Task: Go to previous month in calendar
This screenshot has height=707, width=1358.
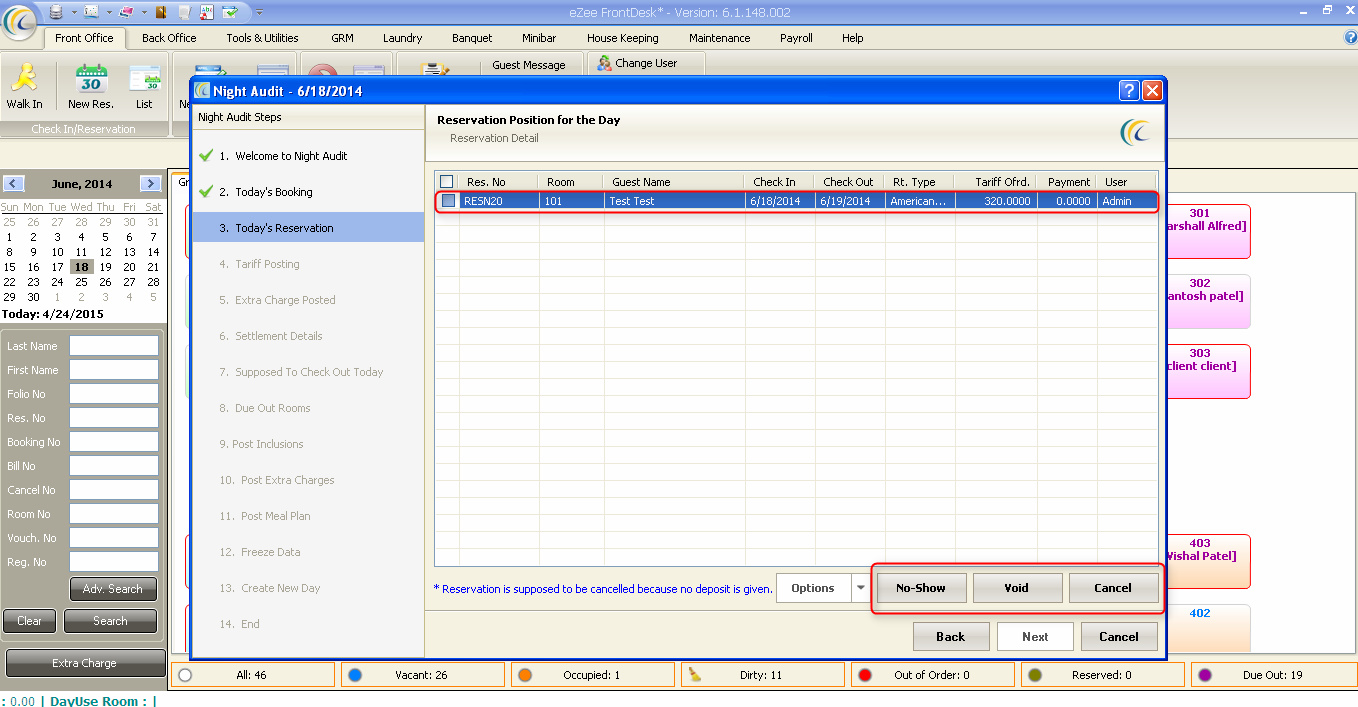Action: 13,183
